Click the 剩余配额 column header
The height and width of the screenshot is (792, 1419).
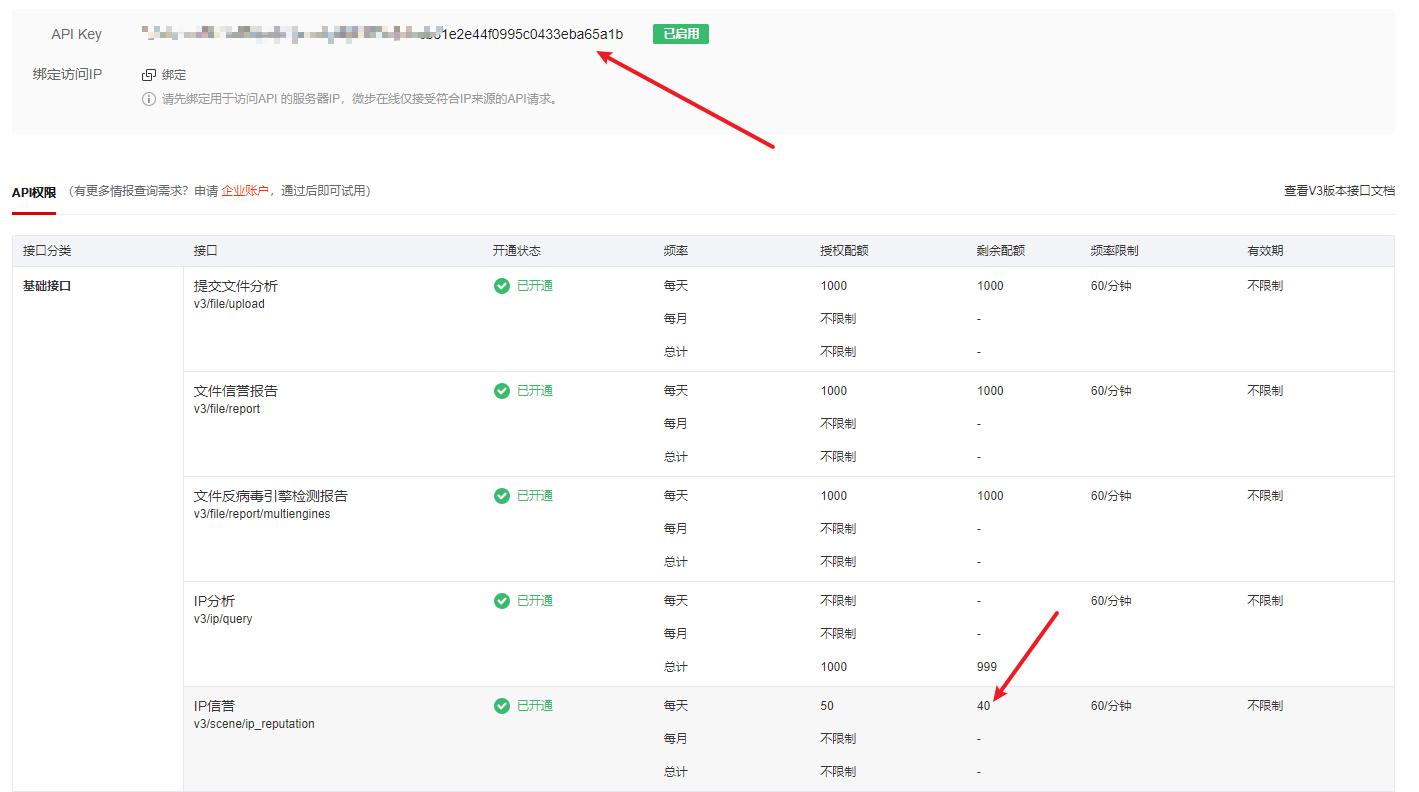(x=1001, y=251)
